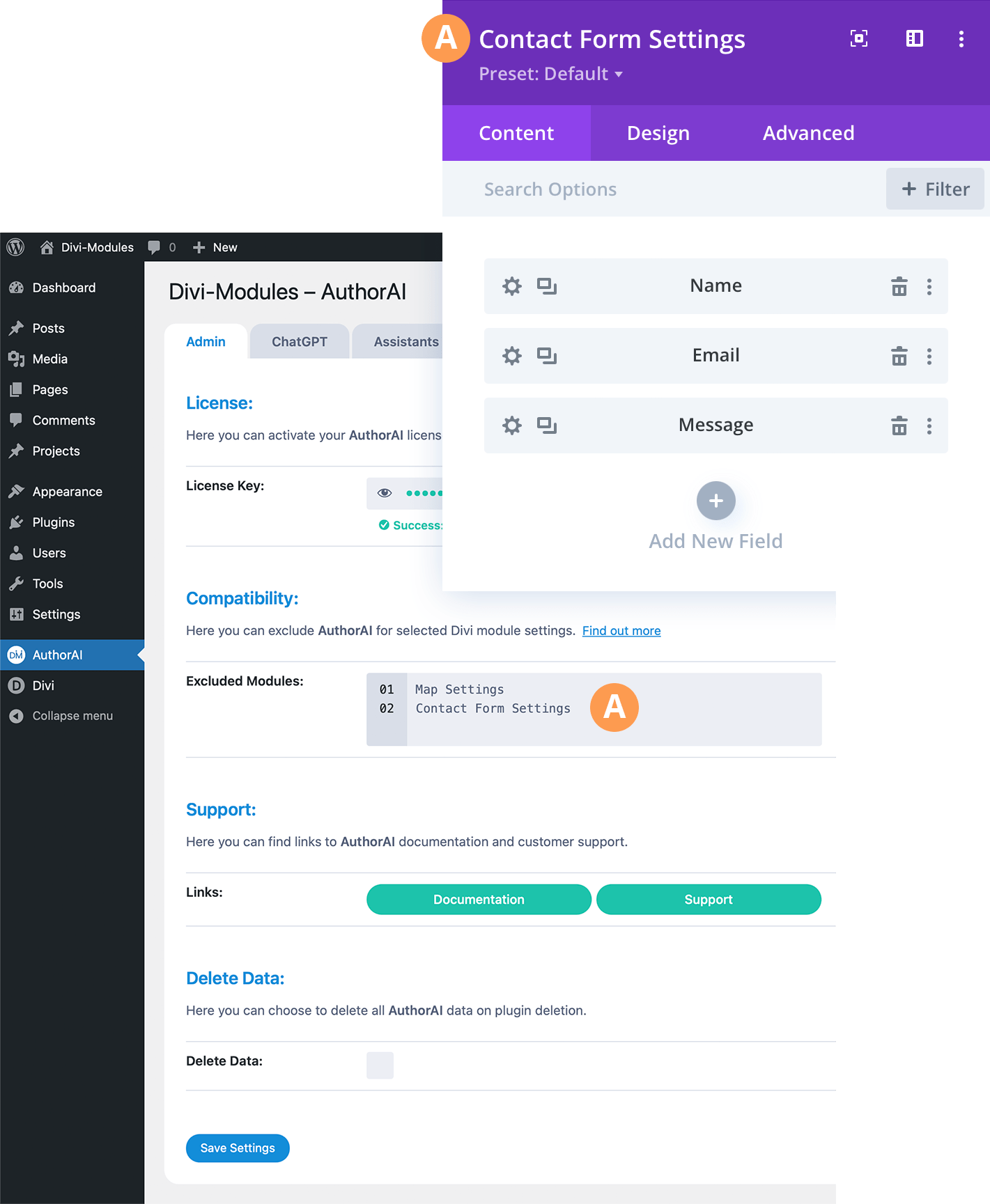Screen dimensions: 990x1204
Task: Open settings gear for Email field
Action: tap(512, 356)
